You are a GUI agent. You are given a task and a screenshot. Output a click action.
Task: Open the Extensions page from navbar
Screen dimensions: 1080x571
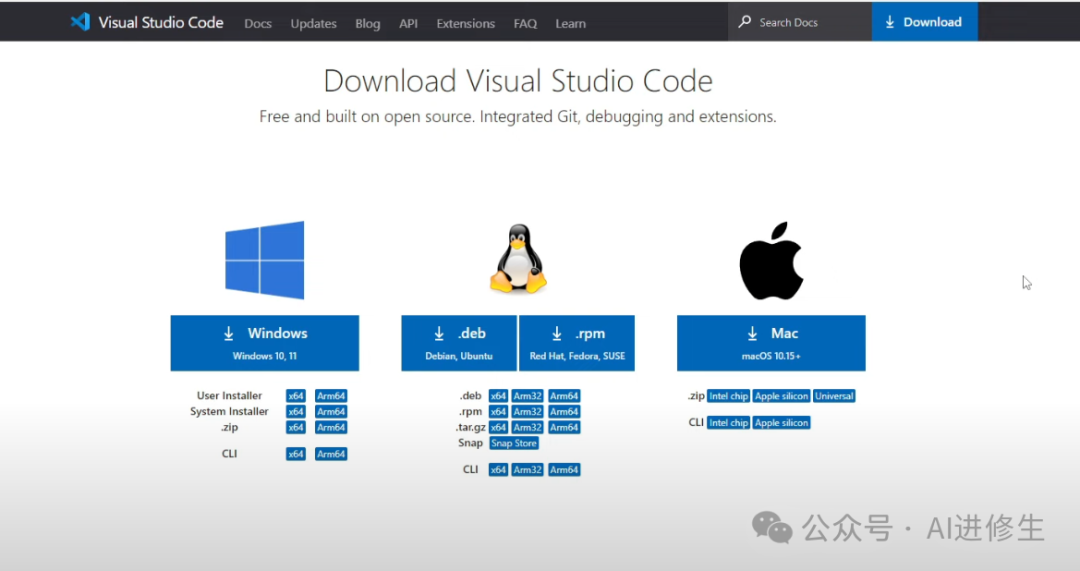coord(465,23)
